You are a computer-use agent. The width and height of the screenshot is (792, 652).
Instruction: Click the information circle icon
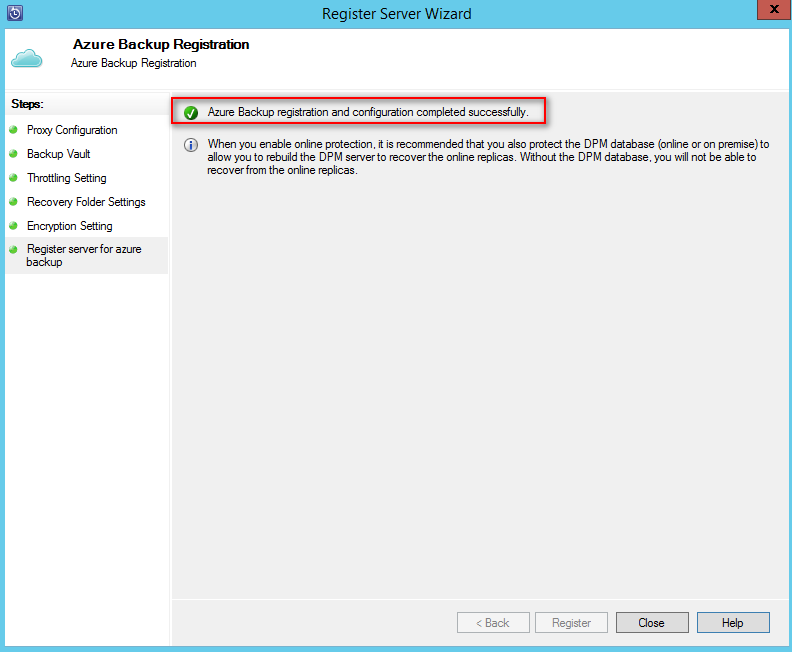point(191,145)
